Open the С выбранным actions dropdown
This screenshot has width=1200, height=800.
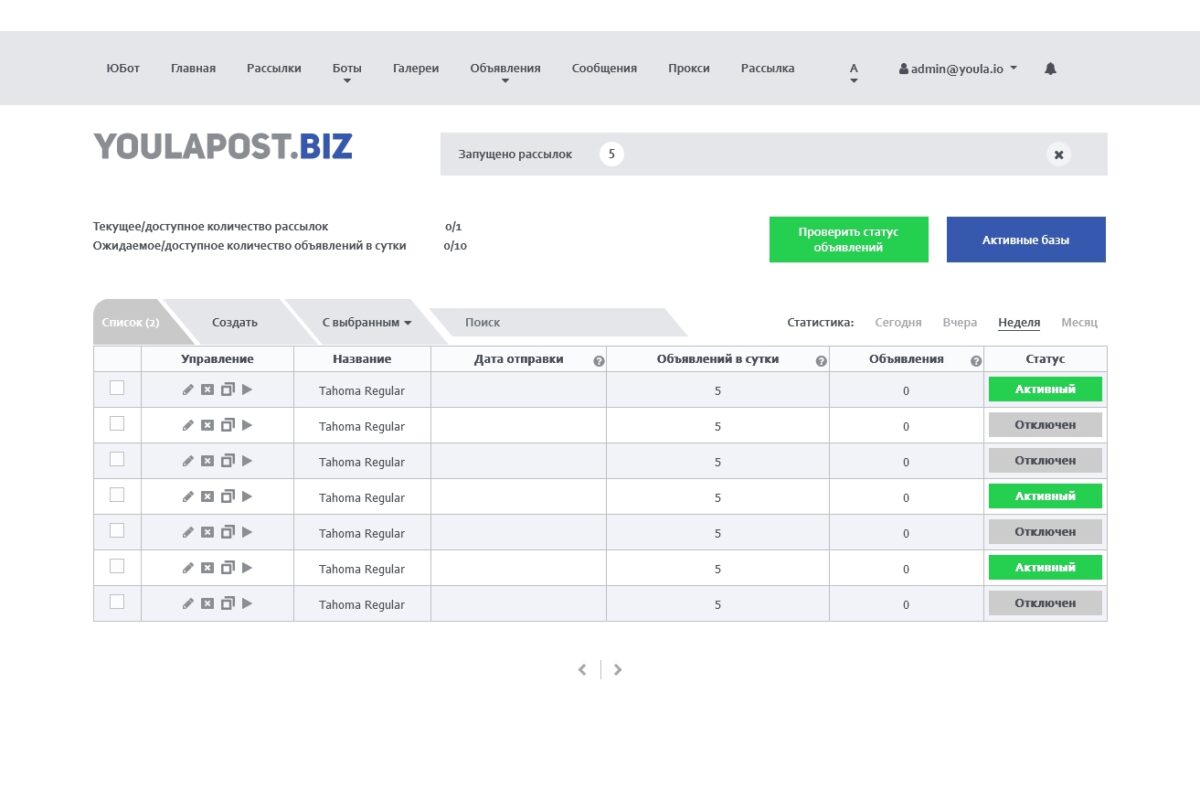[367, 322]
